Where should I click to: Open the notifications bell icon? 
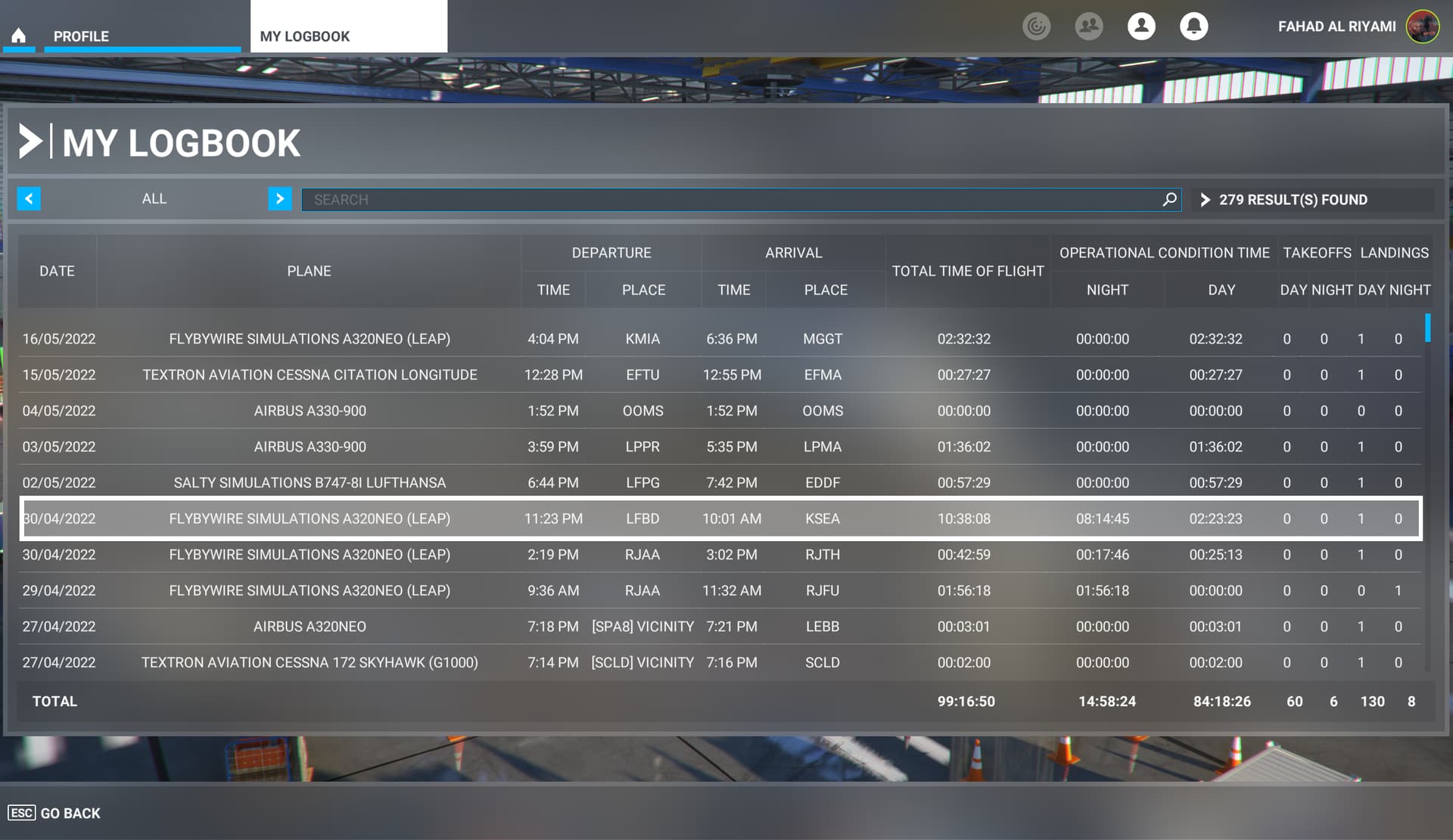(x=1193, y=26)
